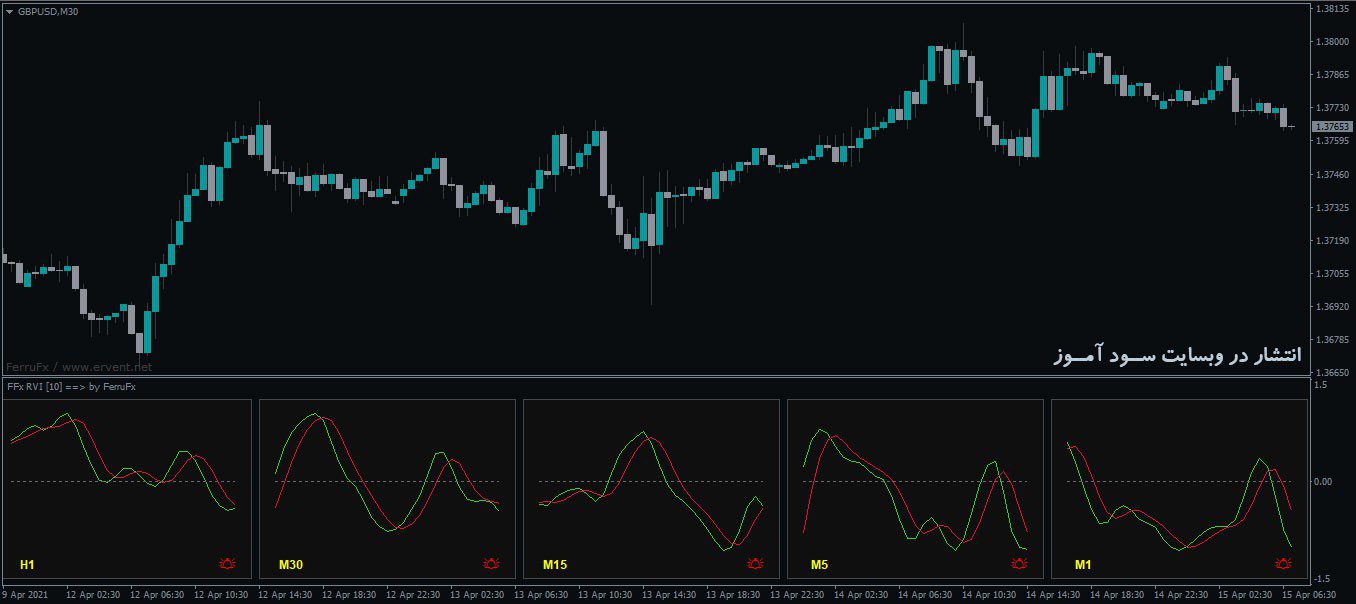The image size is (1356, 604).
Task: Click the 0.00 level on RVI scale
Action: [x=1323, y=482]
